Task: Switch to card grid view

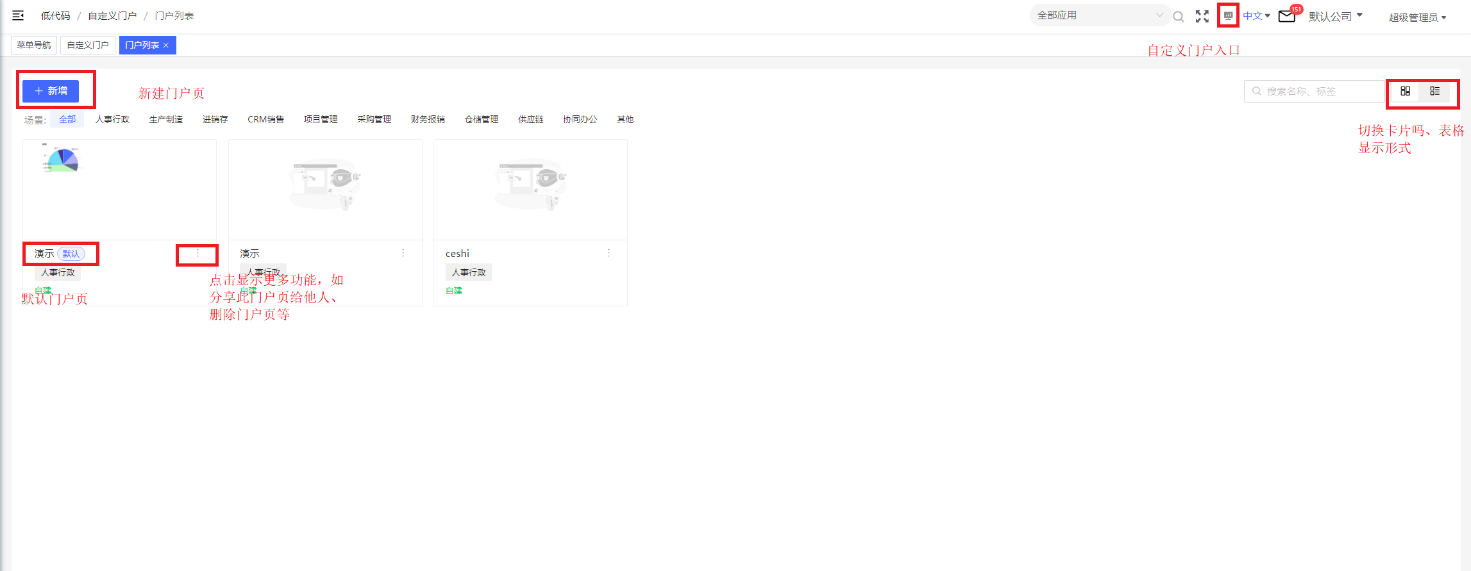Action: tap(1405, 91)
